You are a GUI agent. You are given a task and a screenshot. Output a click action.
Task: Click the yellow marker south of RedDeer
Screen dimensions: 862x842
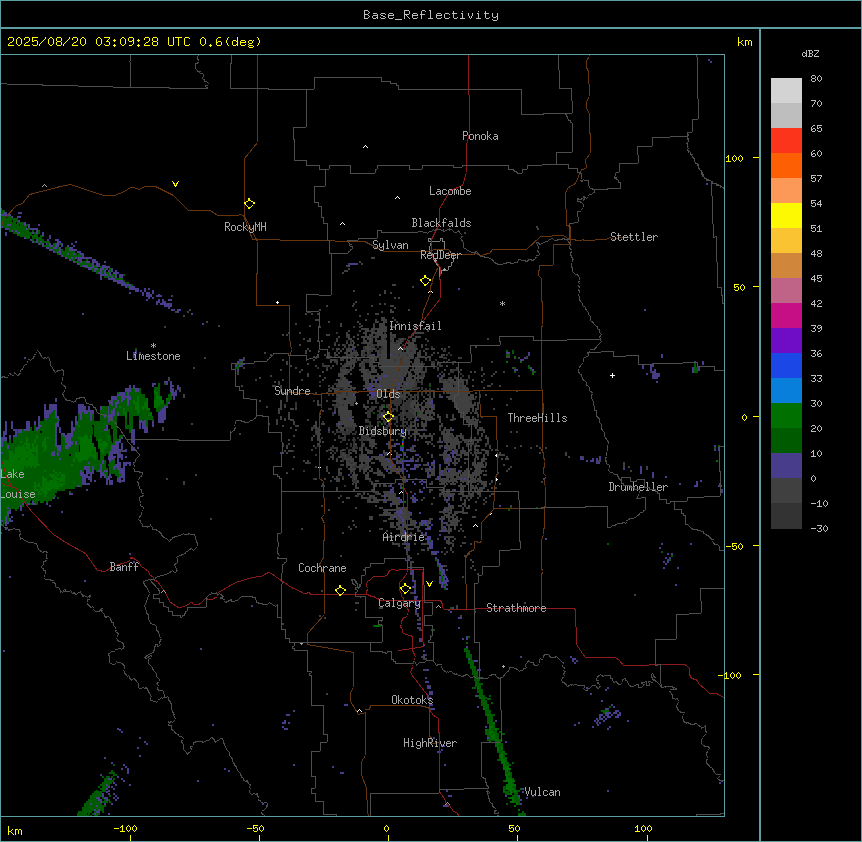426,281
